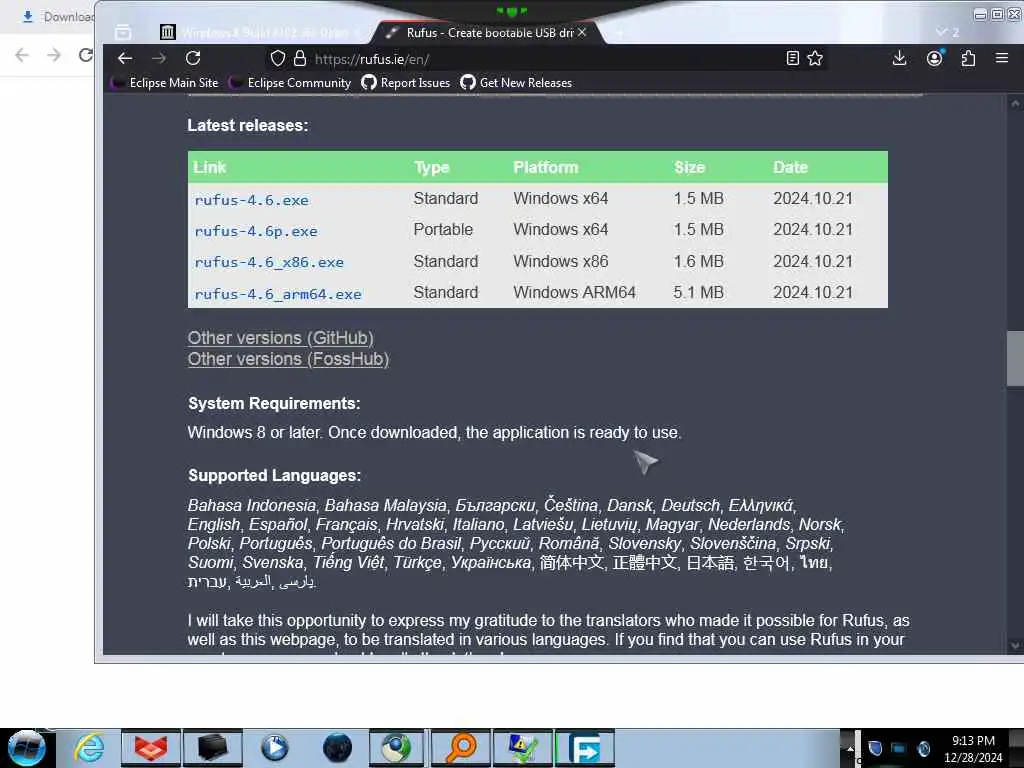The height and width of the screenshot is (768, 1024).
Task: Download rufus-4.6_x86.exe
Action: (x=269, y=263)
